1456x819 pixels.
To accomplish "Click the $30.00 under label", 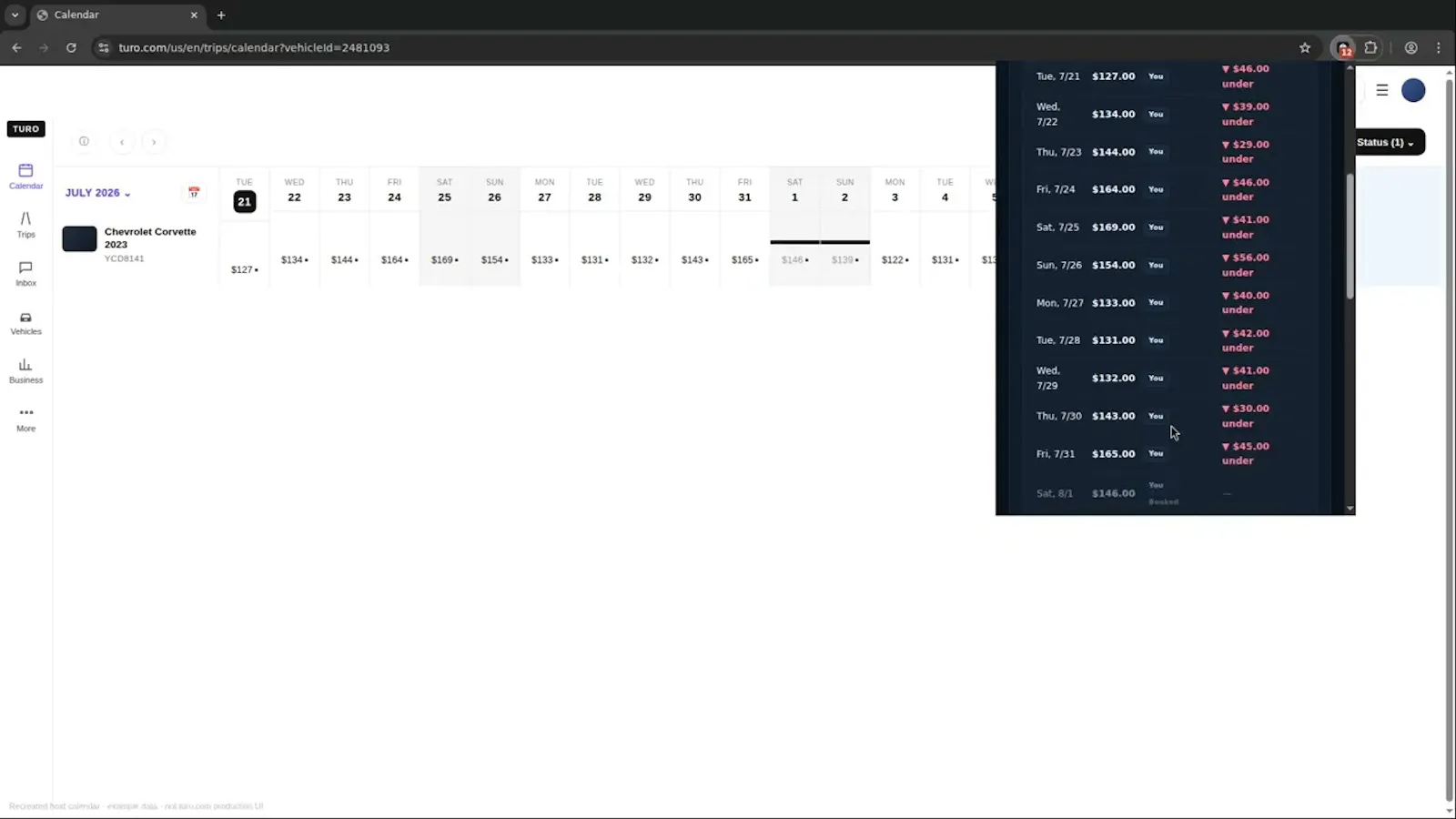I will (1245, 416).
